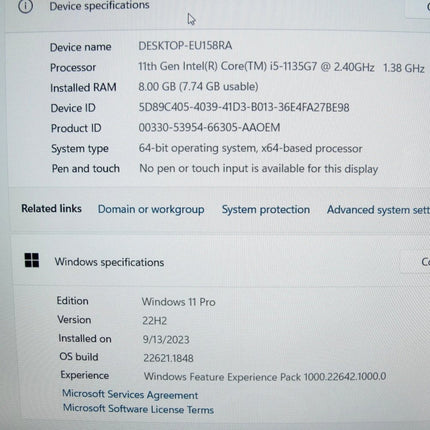Select Product ID value 00330-53954-66305-AAOEM
The image size is (430, 430).
point(209,128)
